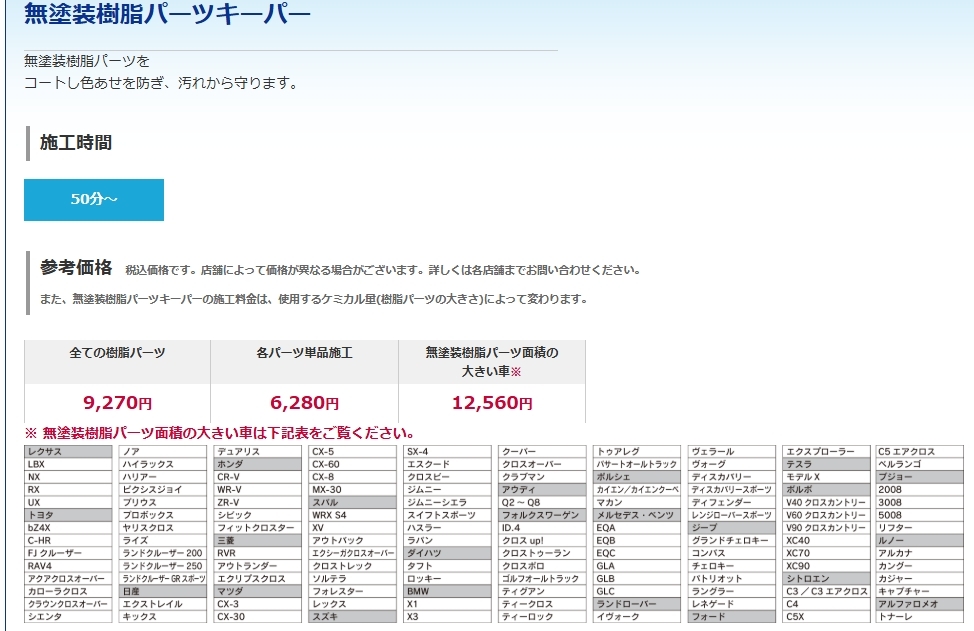Click the 施工時間 section heading
The image size is (974, 631).
click(x=76, y=143)
